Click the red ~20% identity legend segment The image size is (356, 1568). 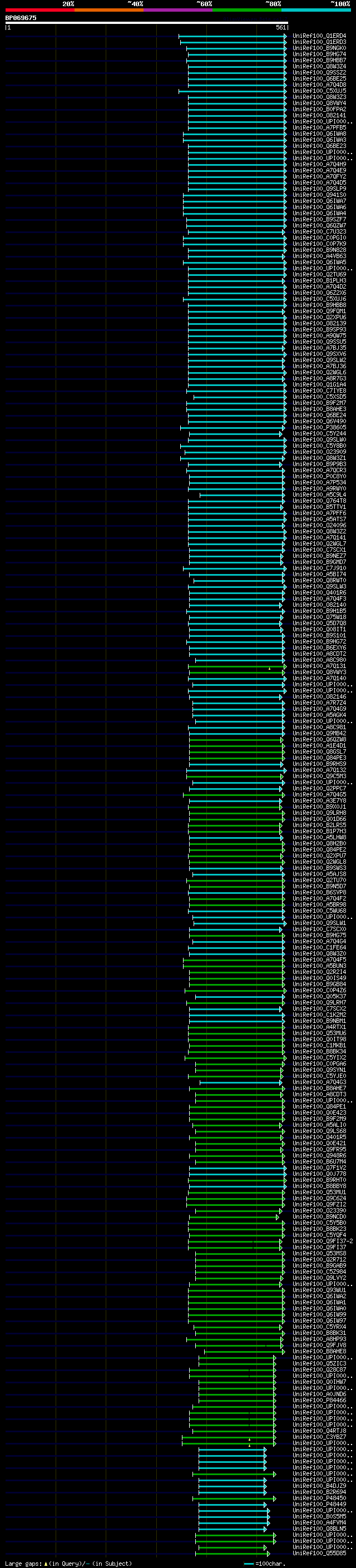[39, 11]
